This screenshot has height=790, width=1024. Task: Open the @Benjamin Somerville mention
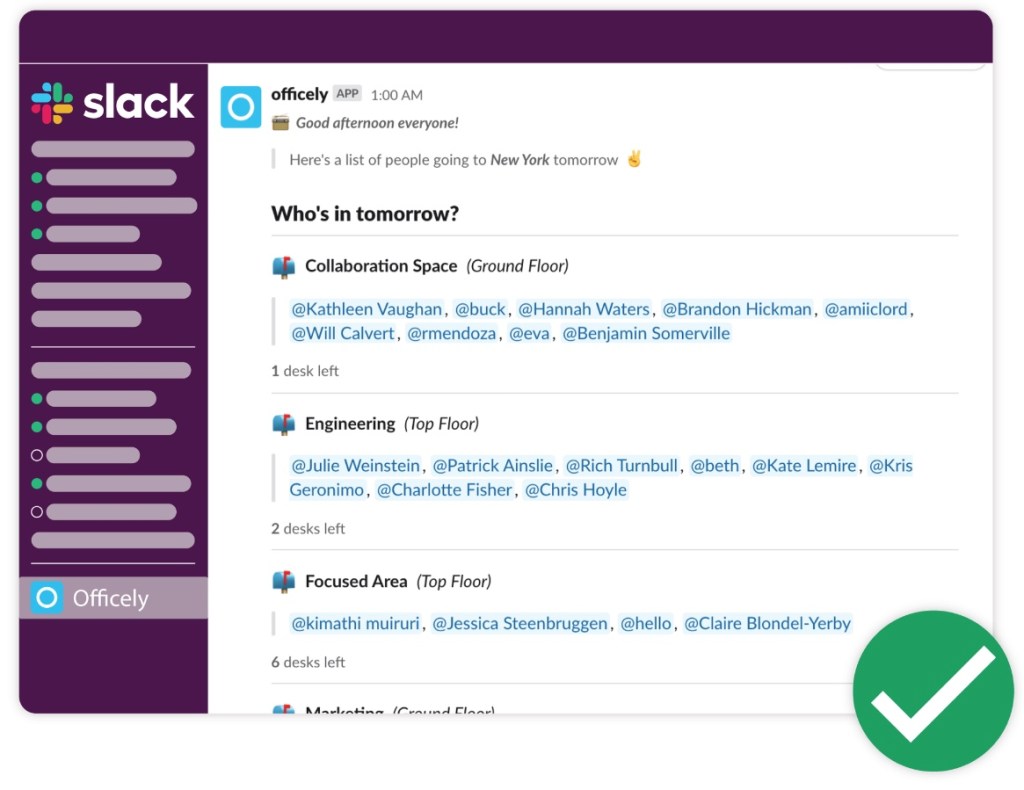click(646, 334)
